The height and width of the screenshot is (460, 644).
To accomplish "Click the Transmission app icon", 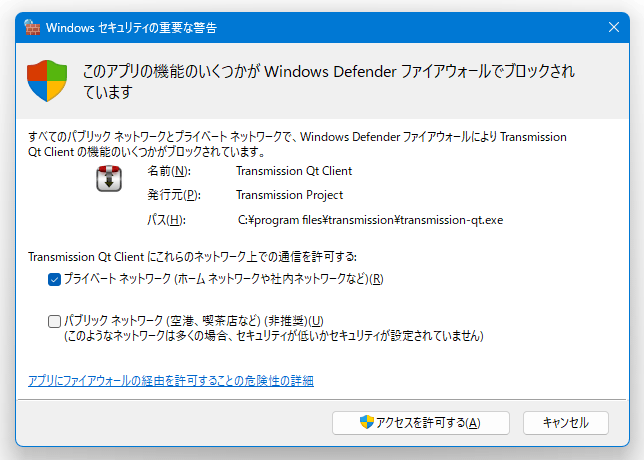I will [109, 178].
